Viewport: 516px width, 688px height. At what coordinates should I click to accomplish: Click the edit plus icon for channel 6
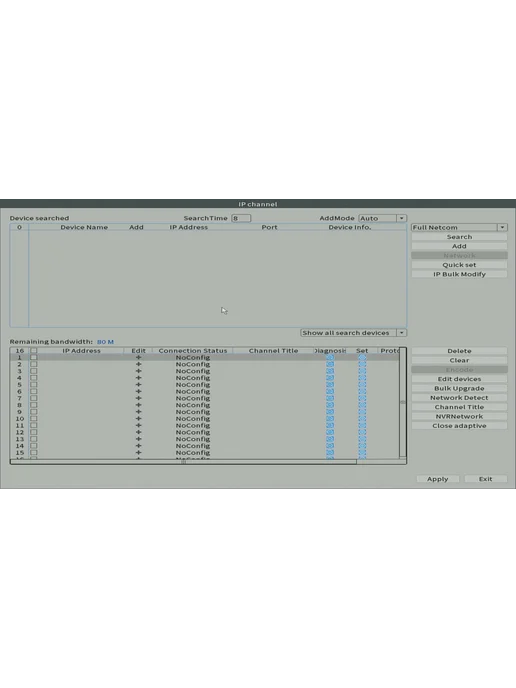[139, 391]
